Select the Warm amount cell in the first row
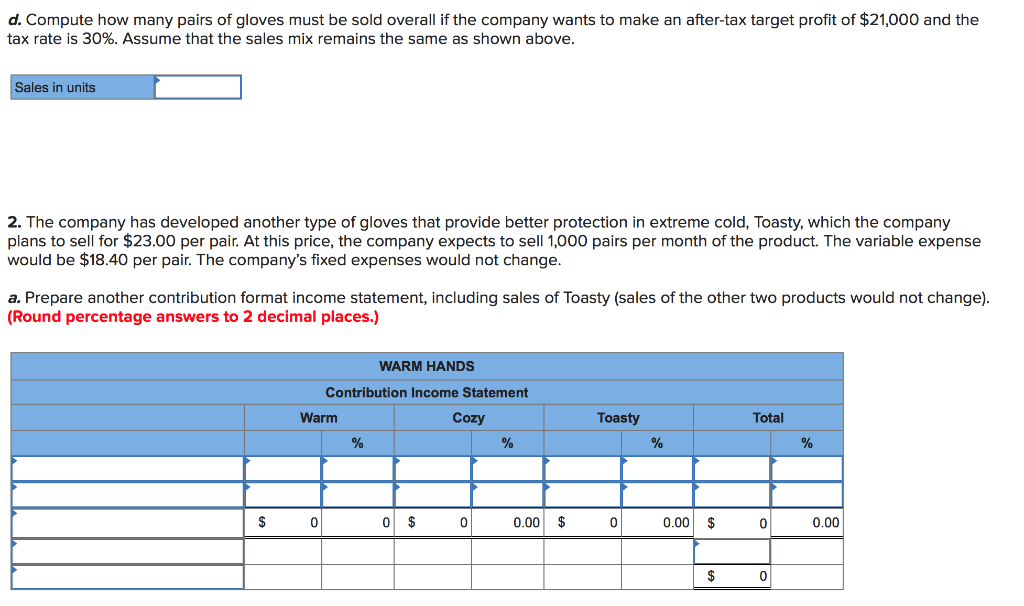Image resolution: width=1024 pixels, height=606 pixels. coord(285,467)
